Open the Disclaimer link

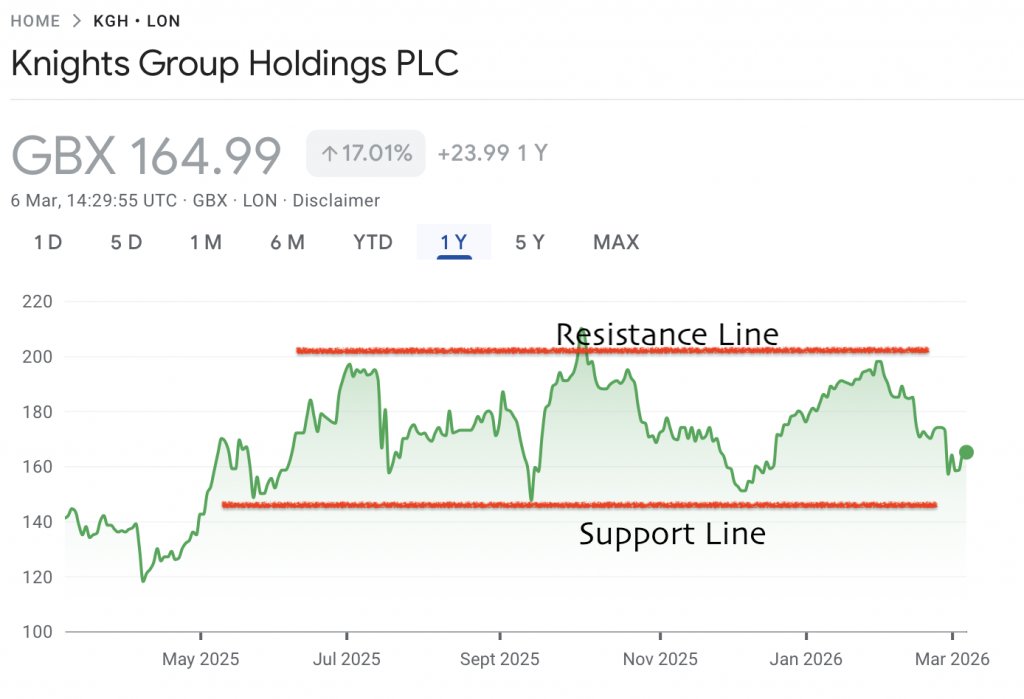pos(335,200)
